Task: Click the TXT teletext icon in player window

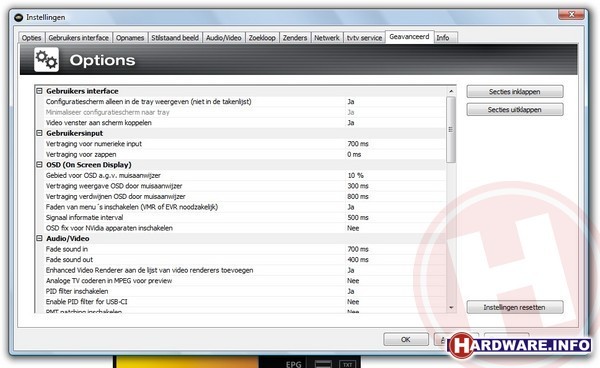Action: [x=347, y=364]
